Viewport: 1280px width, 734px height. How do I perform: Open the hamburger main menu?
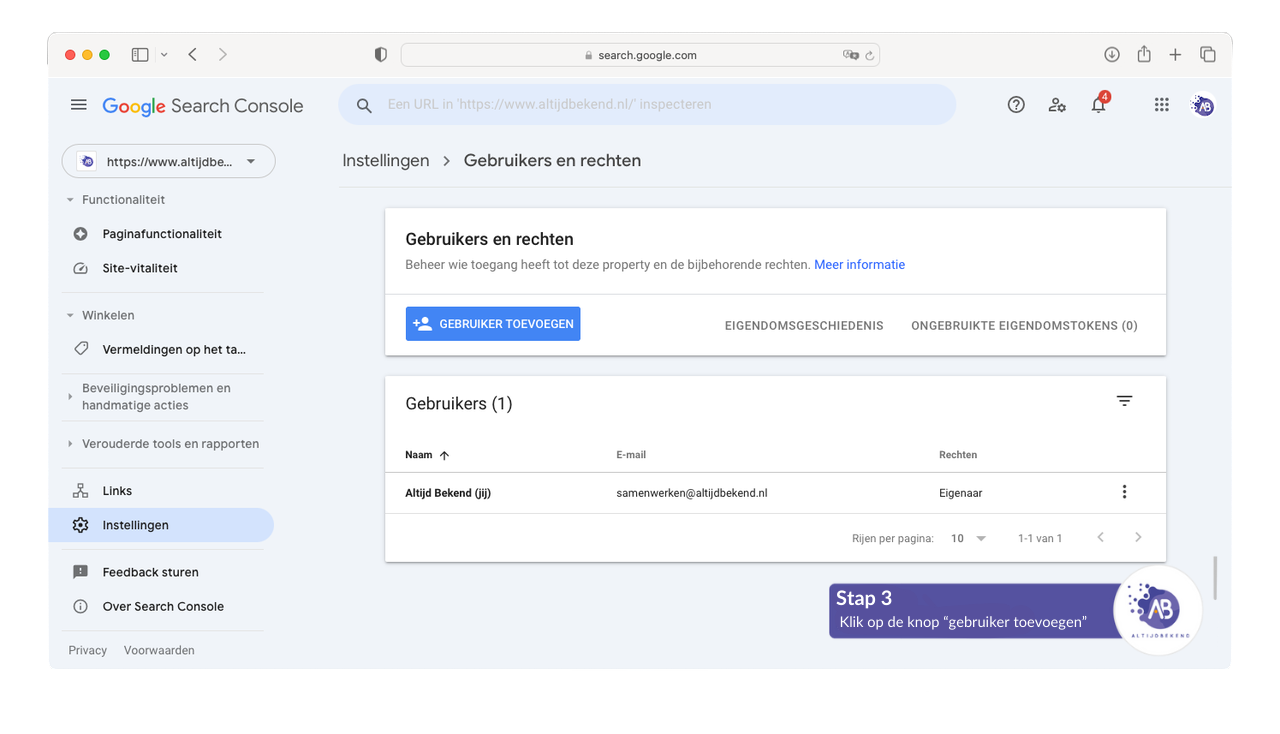79,105
